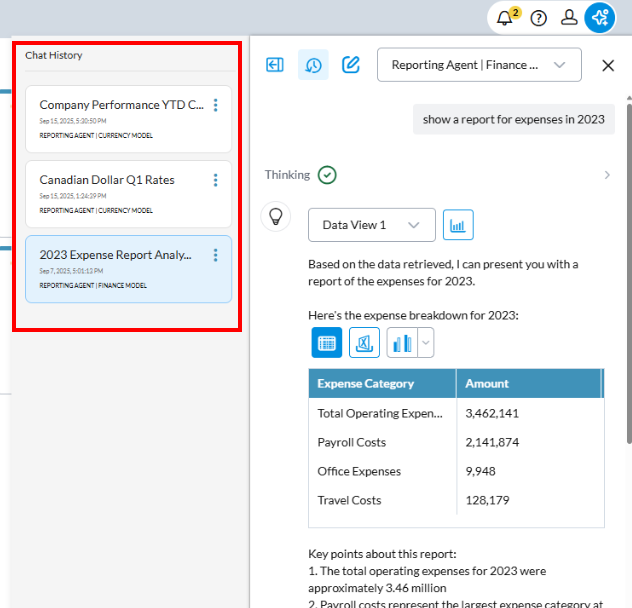Click the help question mark icon
The image size is (632, 608).
click(x=539, y=18)
